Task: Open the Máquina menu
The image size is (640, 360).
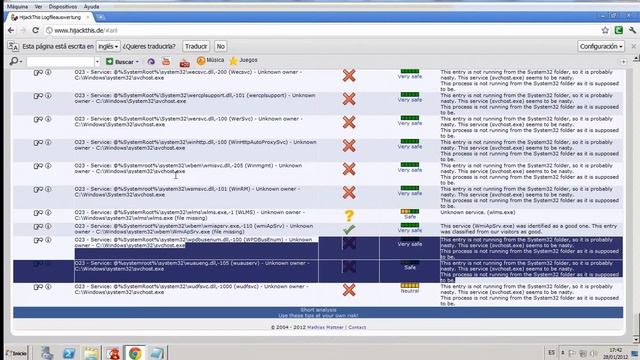Action: pyautogui.click(x=17, y=7)
